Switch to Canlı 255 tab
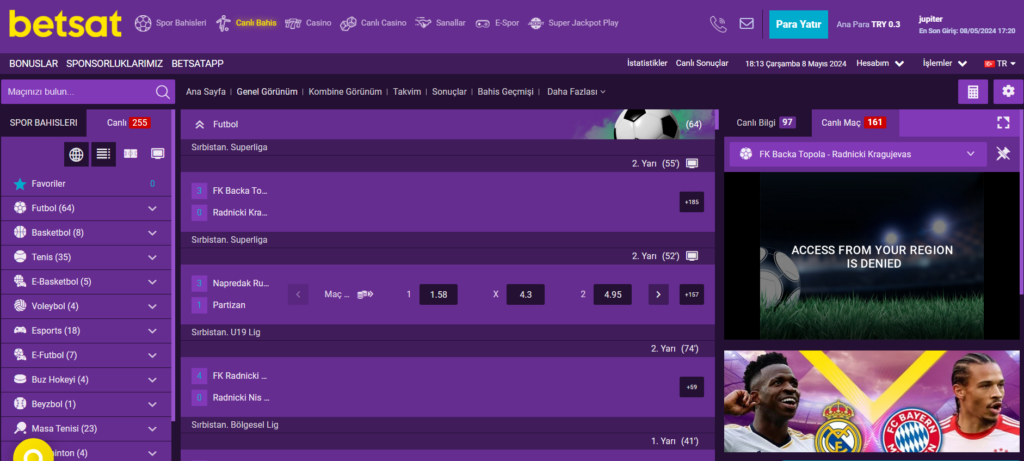 [129, 123]
